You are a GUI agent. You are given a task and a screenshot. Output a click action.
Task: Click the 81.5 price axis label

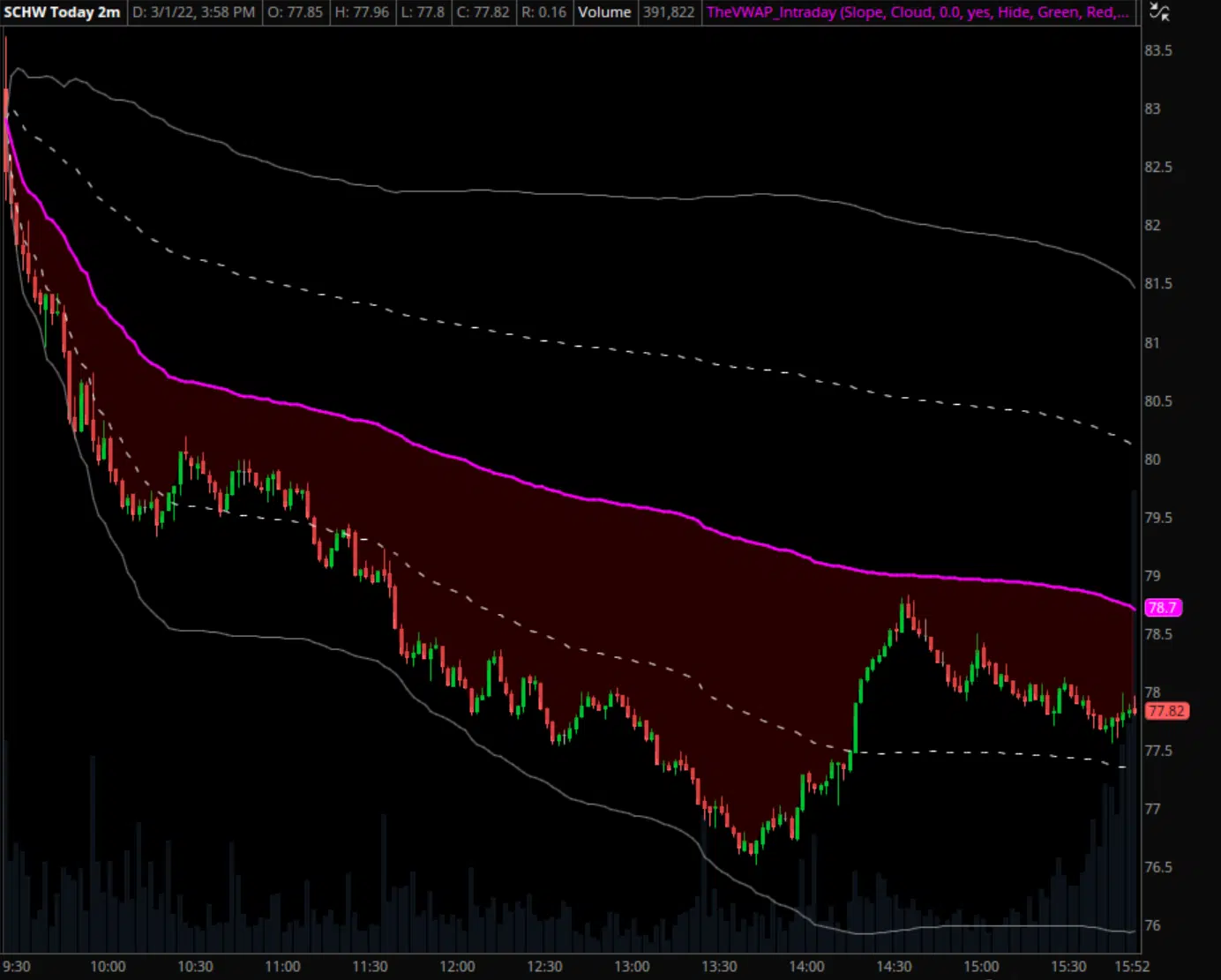[x=1158, y=283]
